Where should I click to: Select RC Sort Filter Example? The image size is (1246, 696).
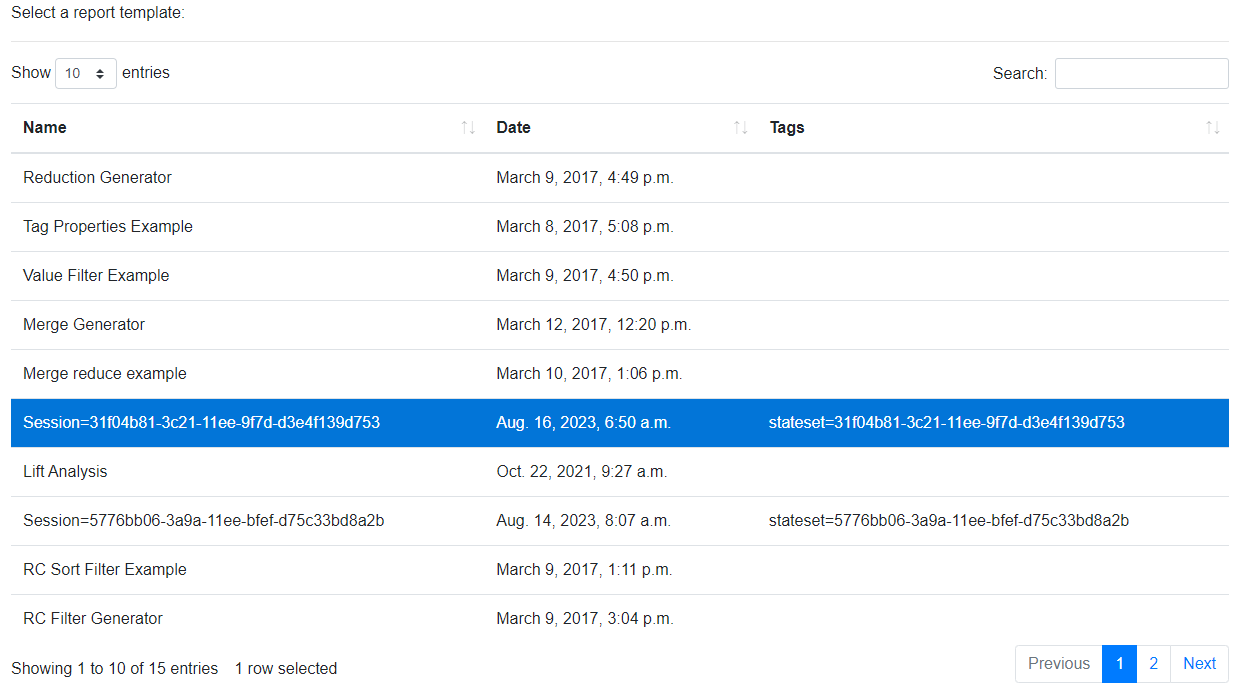pyautogui.click(x=105, y=570)
